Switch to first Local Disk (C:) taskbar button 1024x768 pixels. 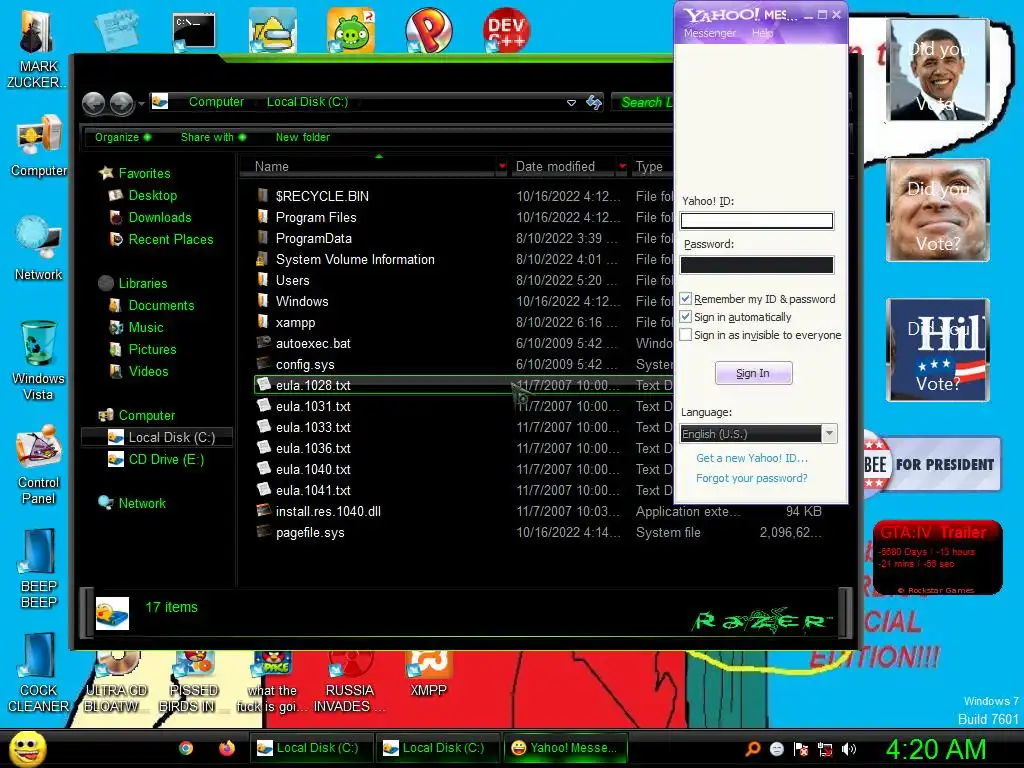(311, 748)
